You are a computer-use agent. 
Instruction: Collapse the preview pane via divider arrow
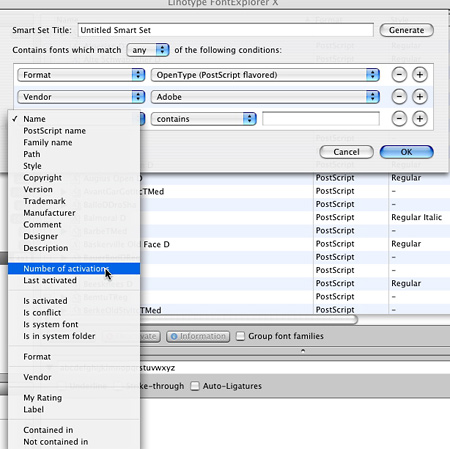coord(303,351)
